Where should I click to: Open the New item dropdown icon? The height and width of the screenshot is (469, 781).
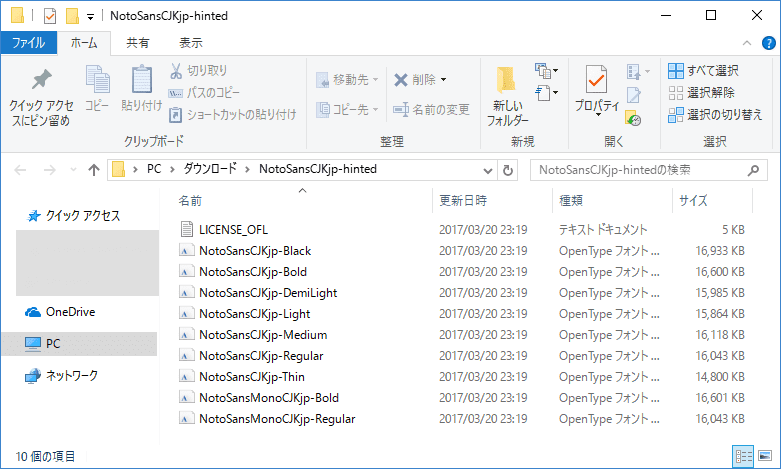point(546,71)
